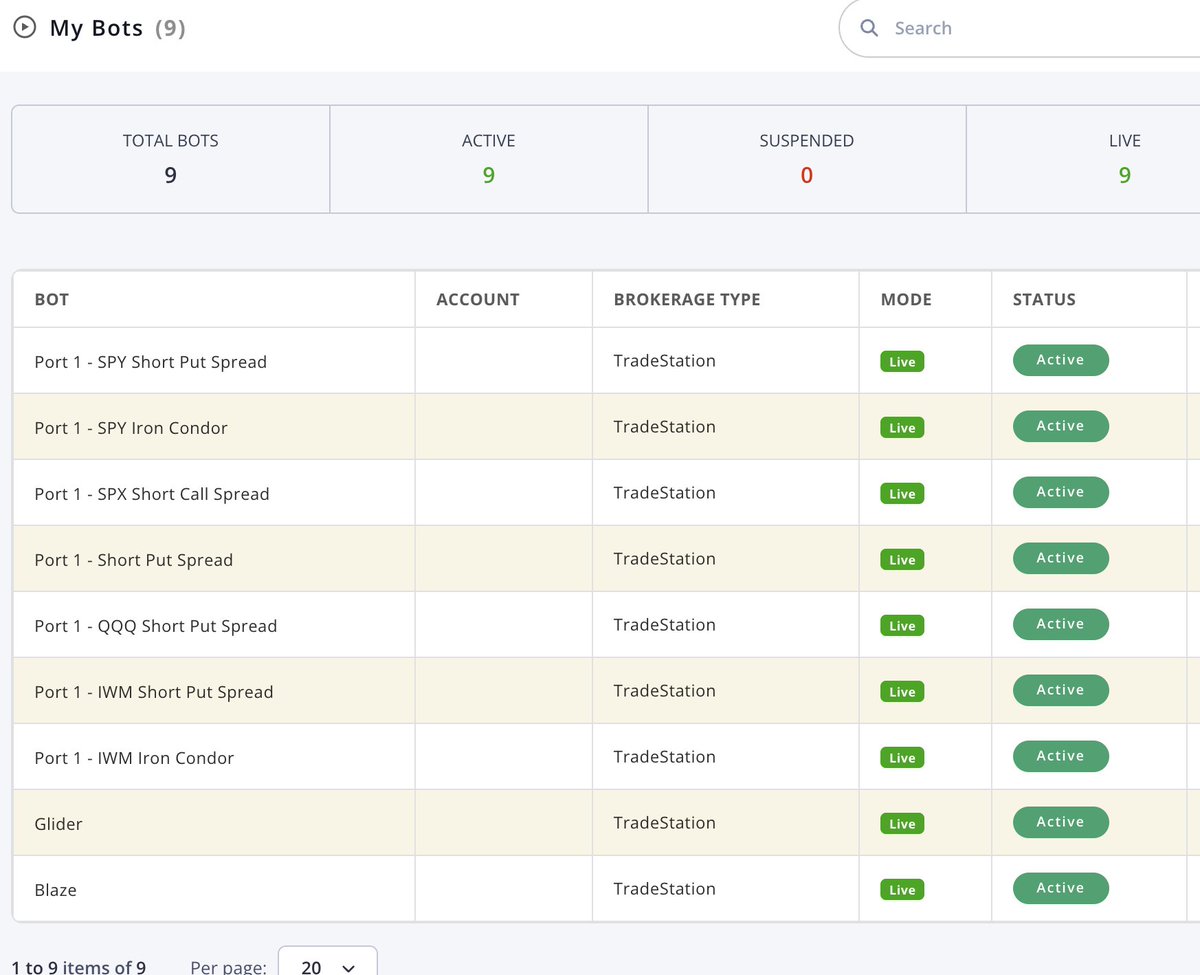Click Active status of QQQ Short Put Spread

pos(1061,624)
